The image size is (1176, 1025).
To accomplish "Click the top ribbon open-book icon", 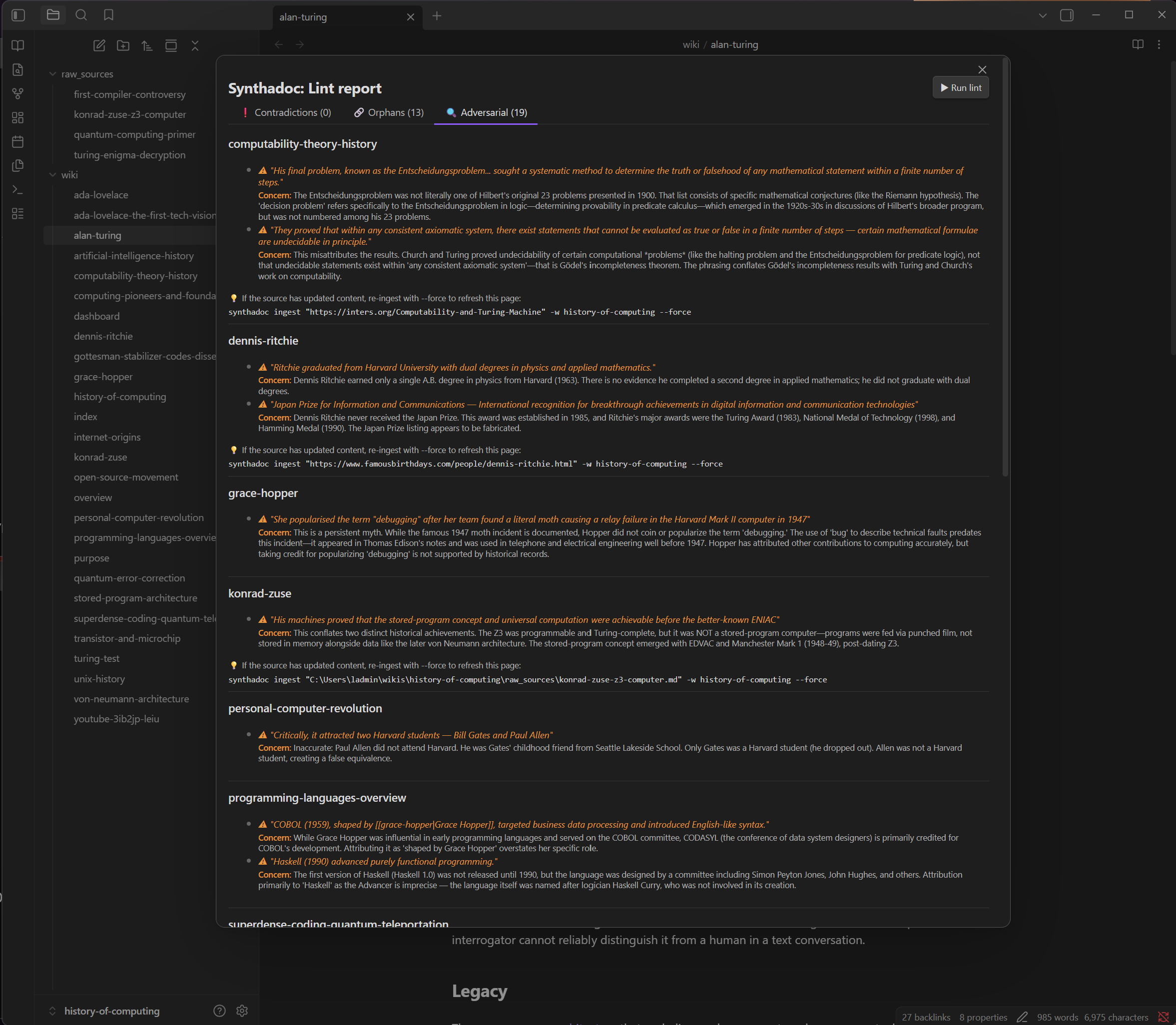I will [x=17, y=46].
